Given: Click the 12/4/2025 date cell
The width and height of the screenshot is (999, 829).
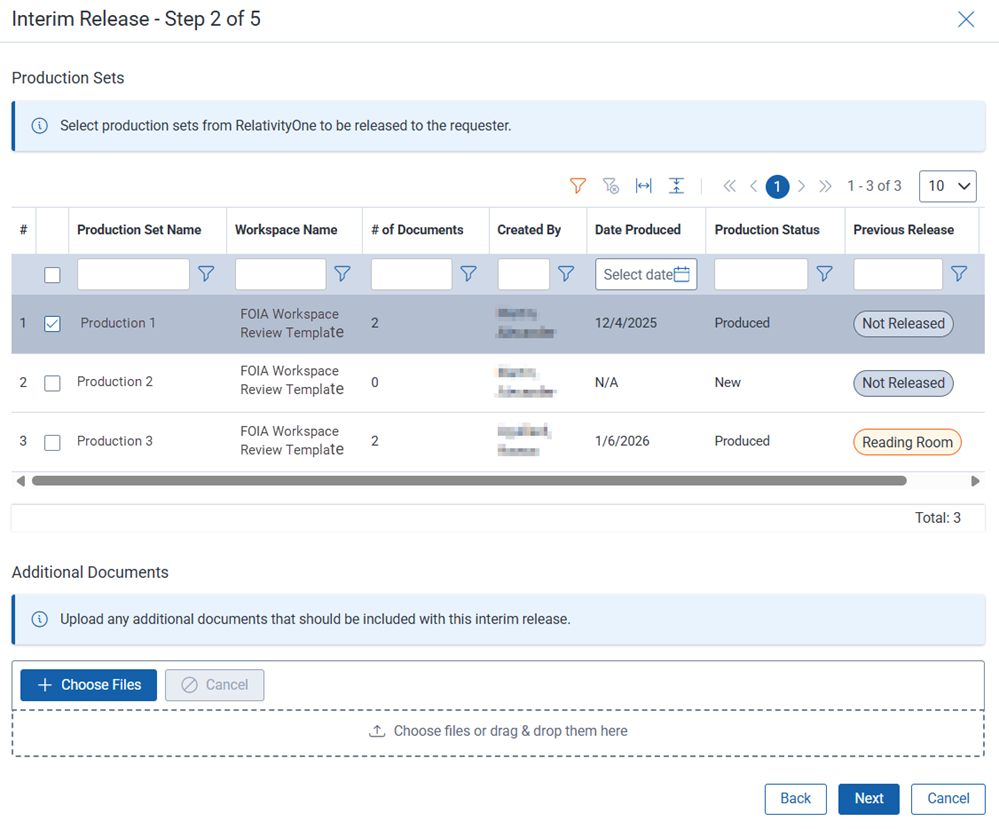Looking at the screenshot, I should [x=626, y=323].
